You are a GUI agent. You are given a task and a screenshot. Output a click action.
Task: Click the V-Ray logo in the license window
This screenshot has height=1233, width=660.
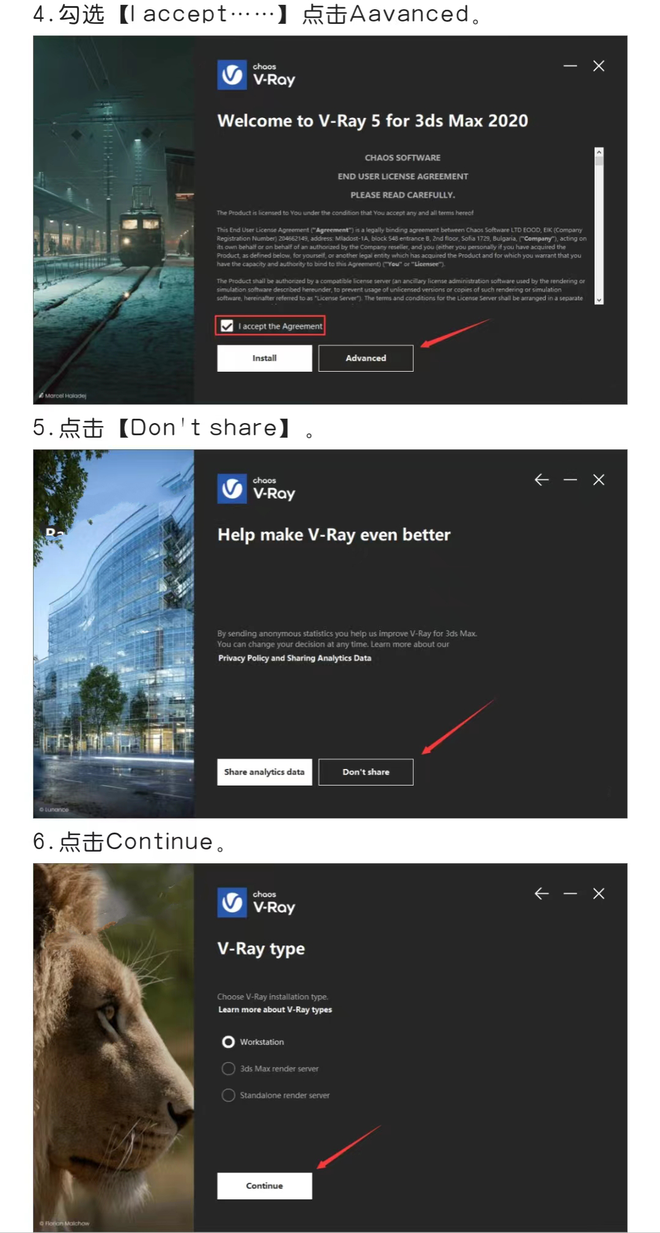(x=256, y=75)
